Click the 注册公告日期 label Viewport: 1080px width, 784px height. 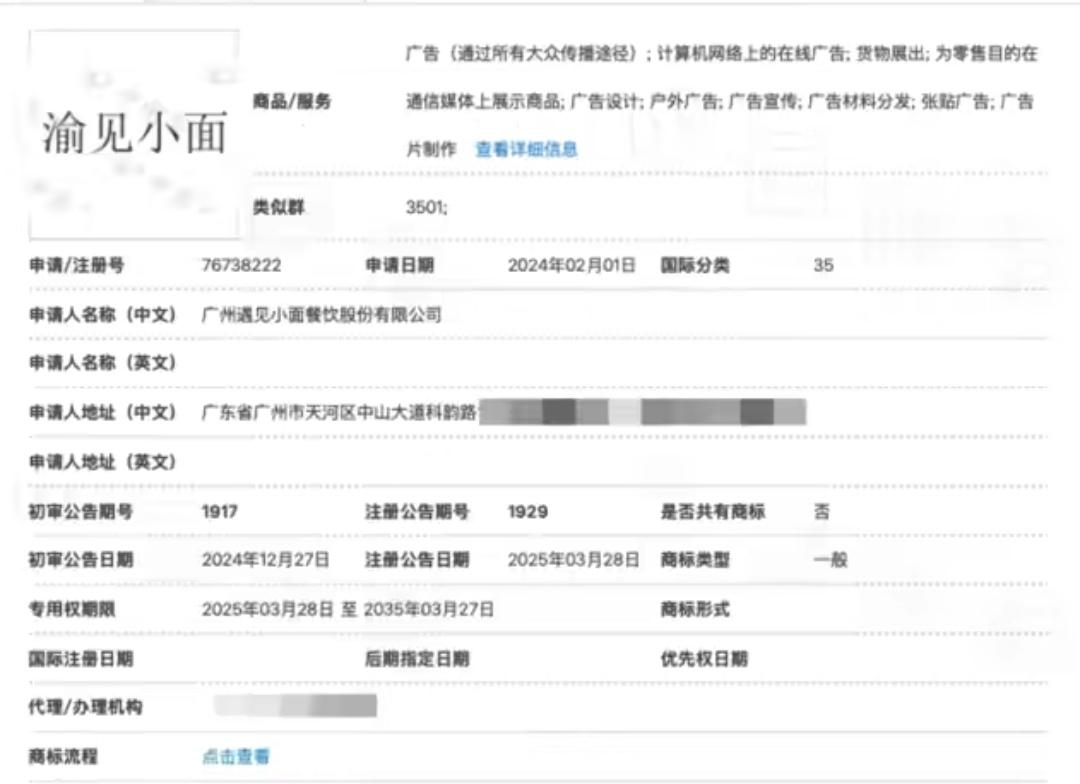pos(417,559)
